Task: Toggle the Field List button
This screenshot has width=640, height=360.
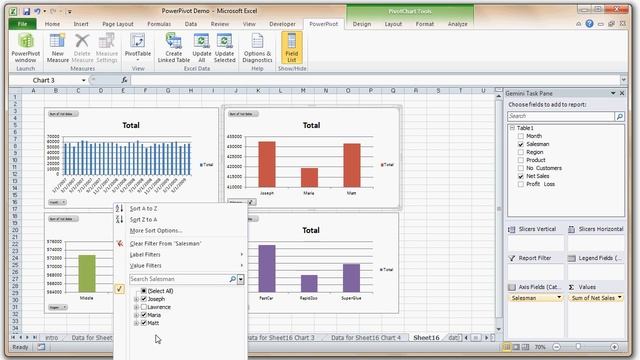Action: click(291, 48)
